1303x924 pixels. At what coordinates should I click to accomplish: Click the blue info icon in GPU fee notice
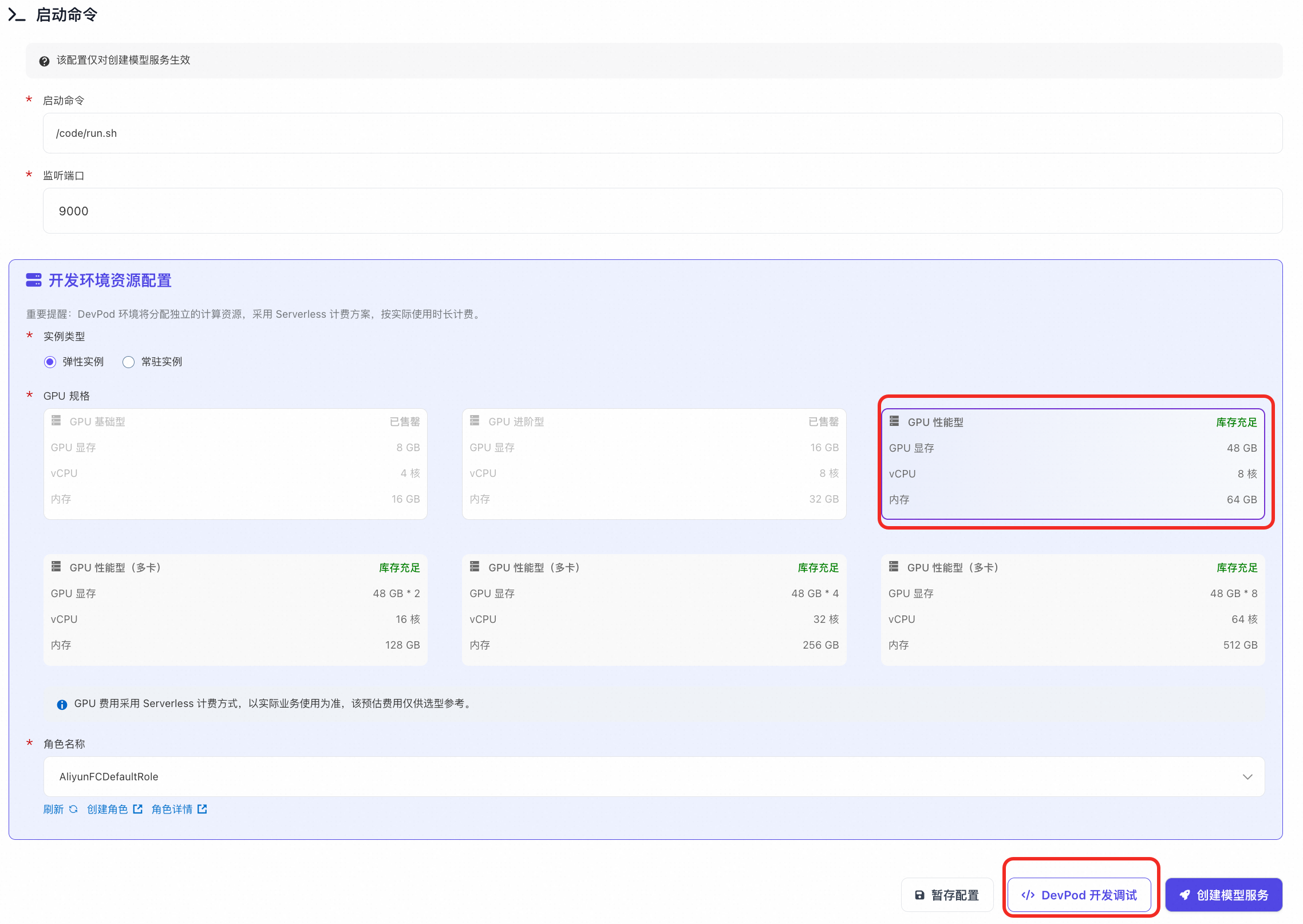point(62,704)
